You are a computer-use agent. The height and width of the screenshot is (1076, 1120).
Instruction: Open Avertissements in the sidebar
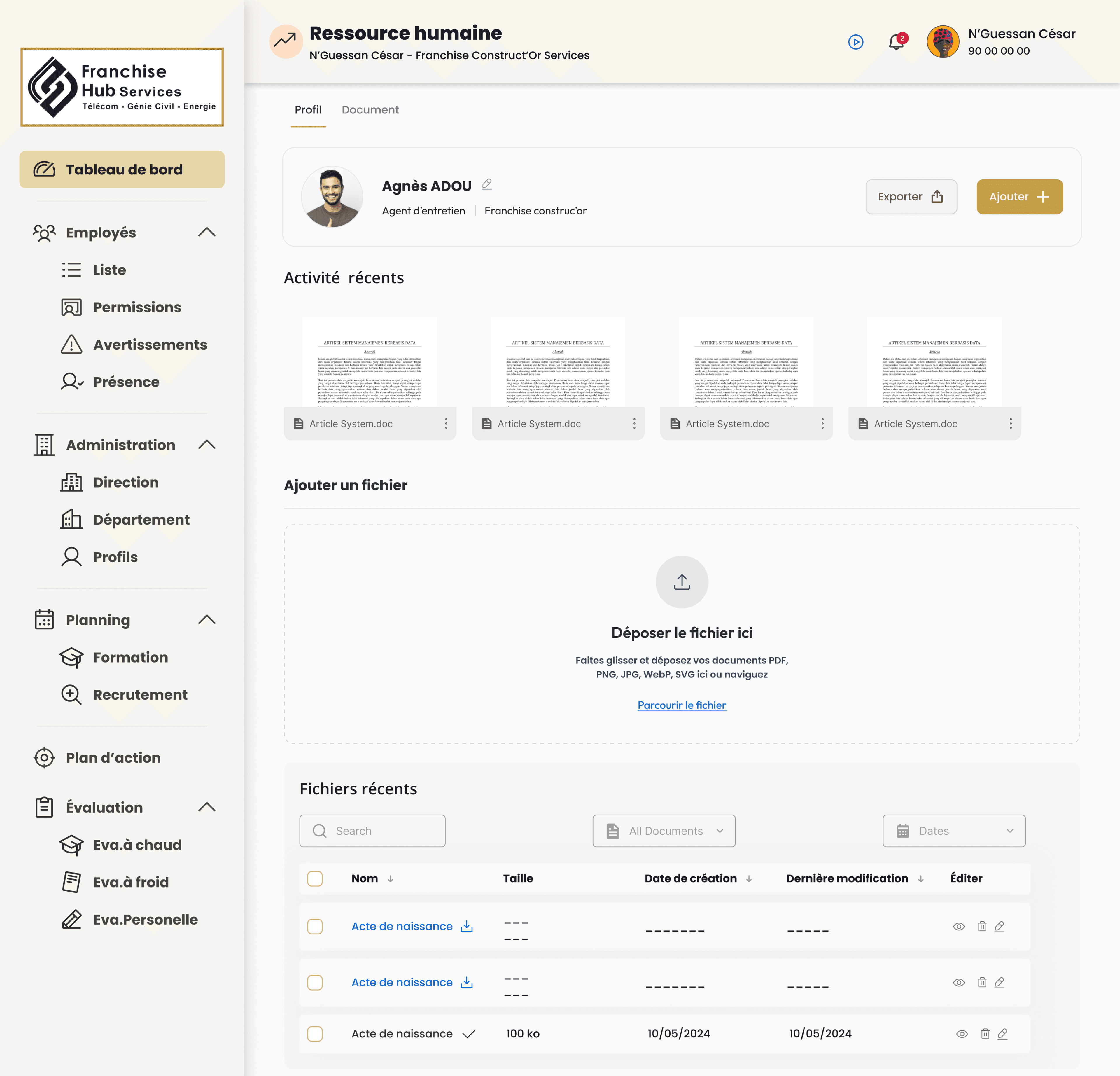[x=150, y=345]
